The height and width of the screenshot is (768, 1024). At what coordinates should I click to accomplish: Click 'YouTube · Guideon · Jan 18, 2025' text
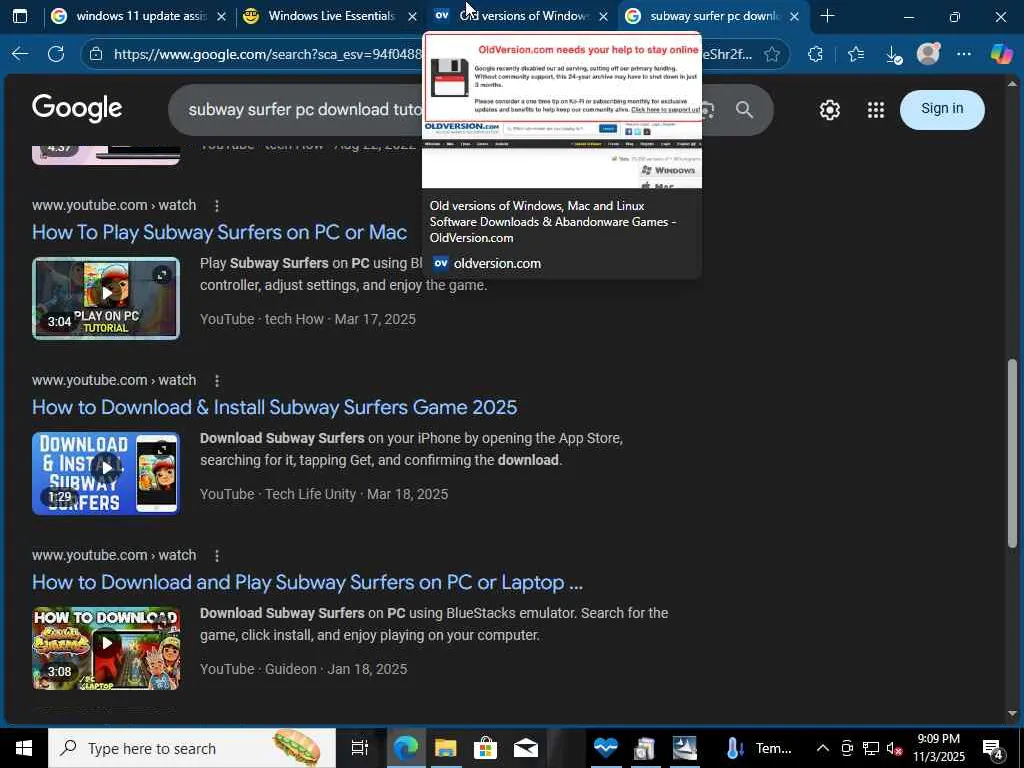coord(303,669)
